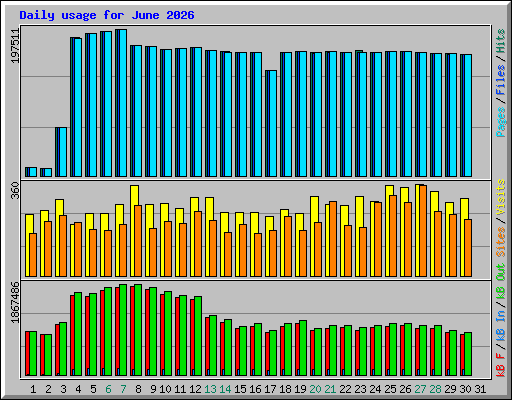This screenshot has width=512, height=400.
Task: Click day 10 on the x-axis
Action: 165,389
